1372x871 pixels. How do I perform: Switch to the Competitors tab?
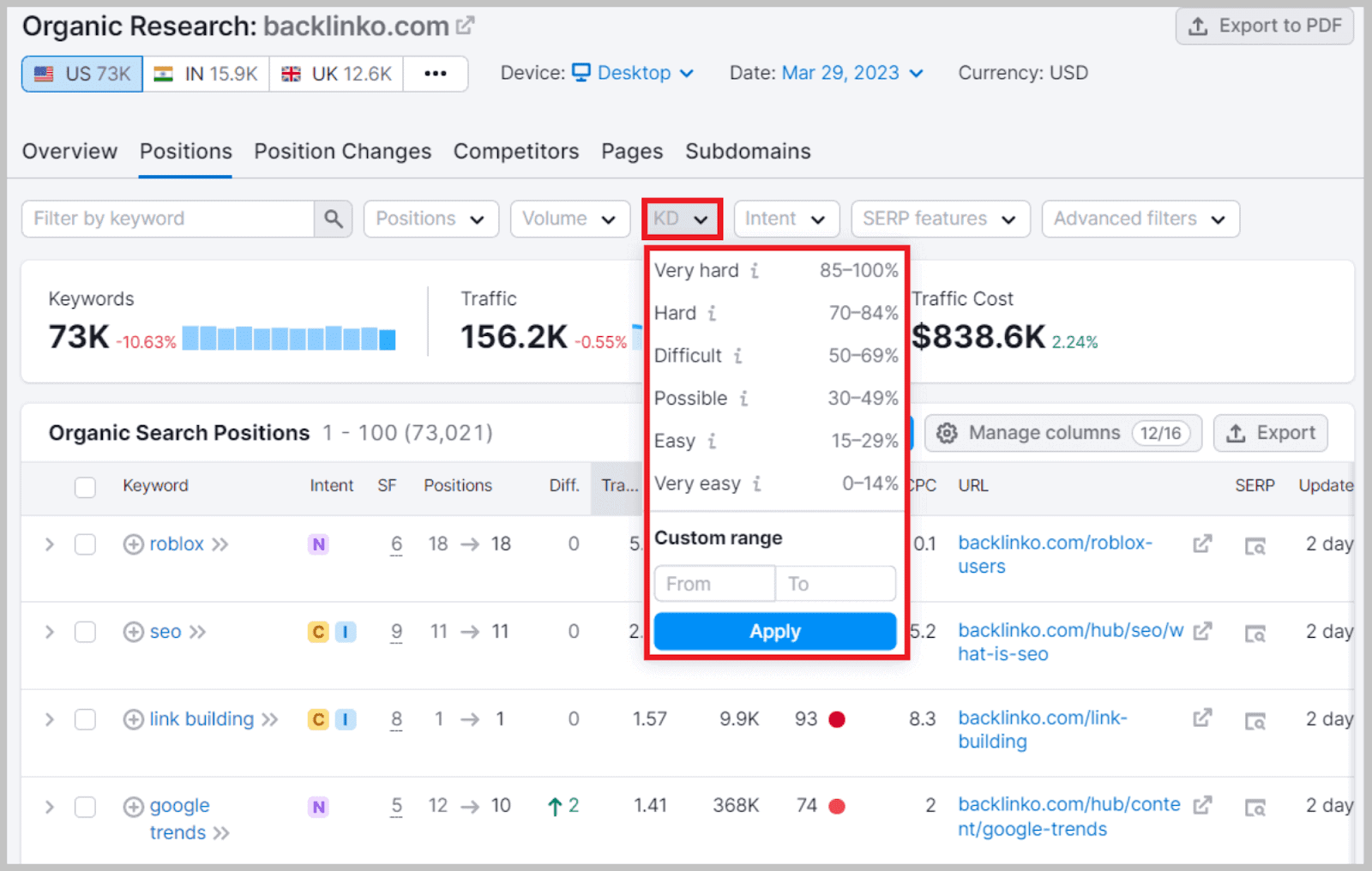click(516, 152)
